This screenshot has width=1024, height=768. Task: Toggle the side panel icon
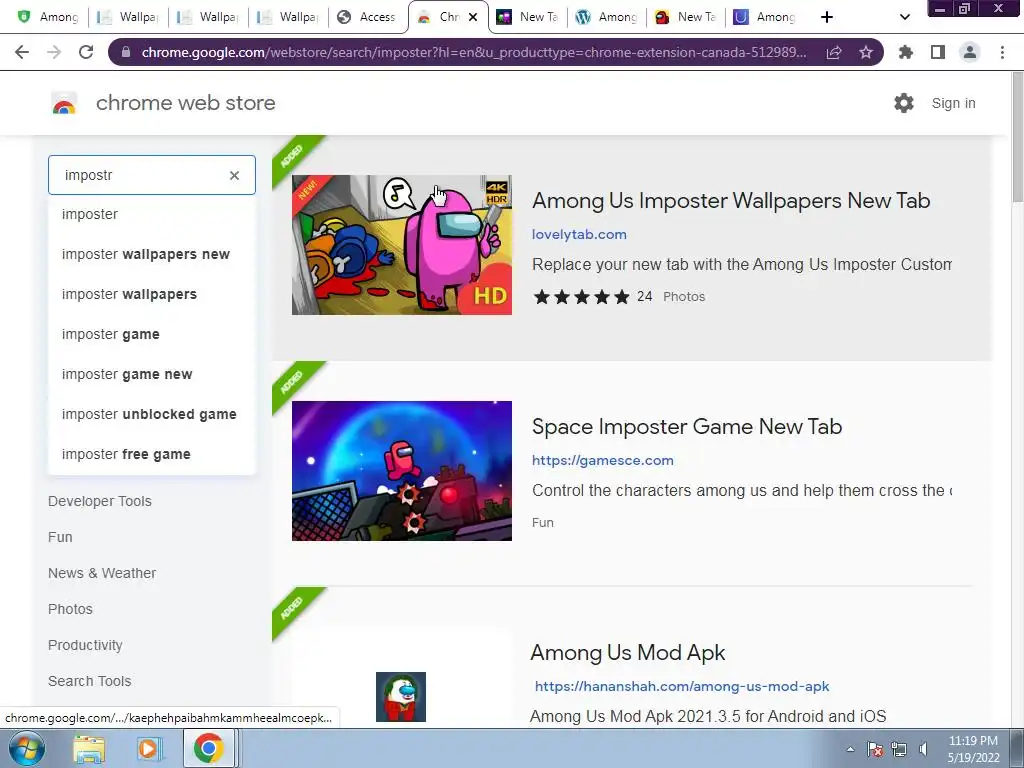pyautogui.click(x=938, y=52)
